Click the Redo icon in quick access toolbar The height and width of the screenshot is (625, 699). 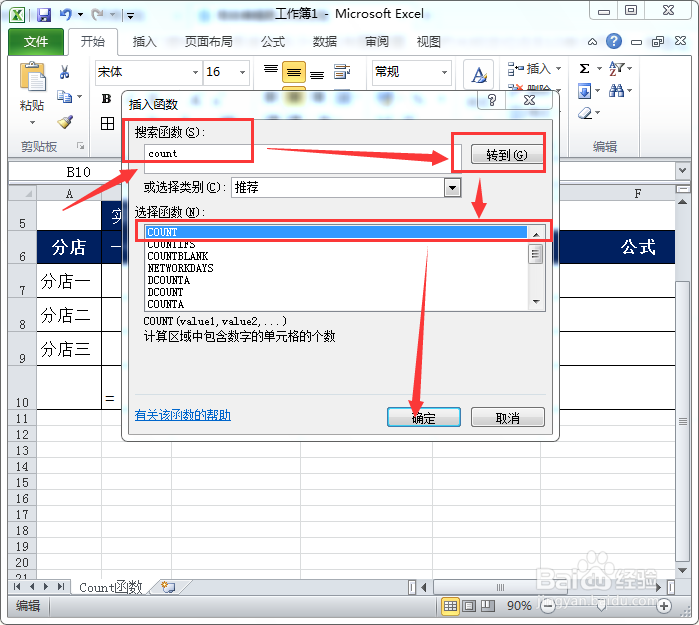coord(97,15)
